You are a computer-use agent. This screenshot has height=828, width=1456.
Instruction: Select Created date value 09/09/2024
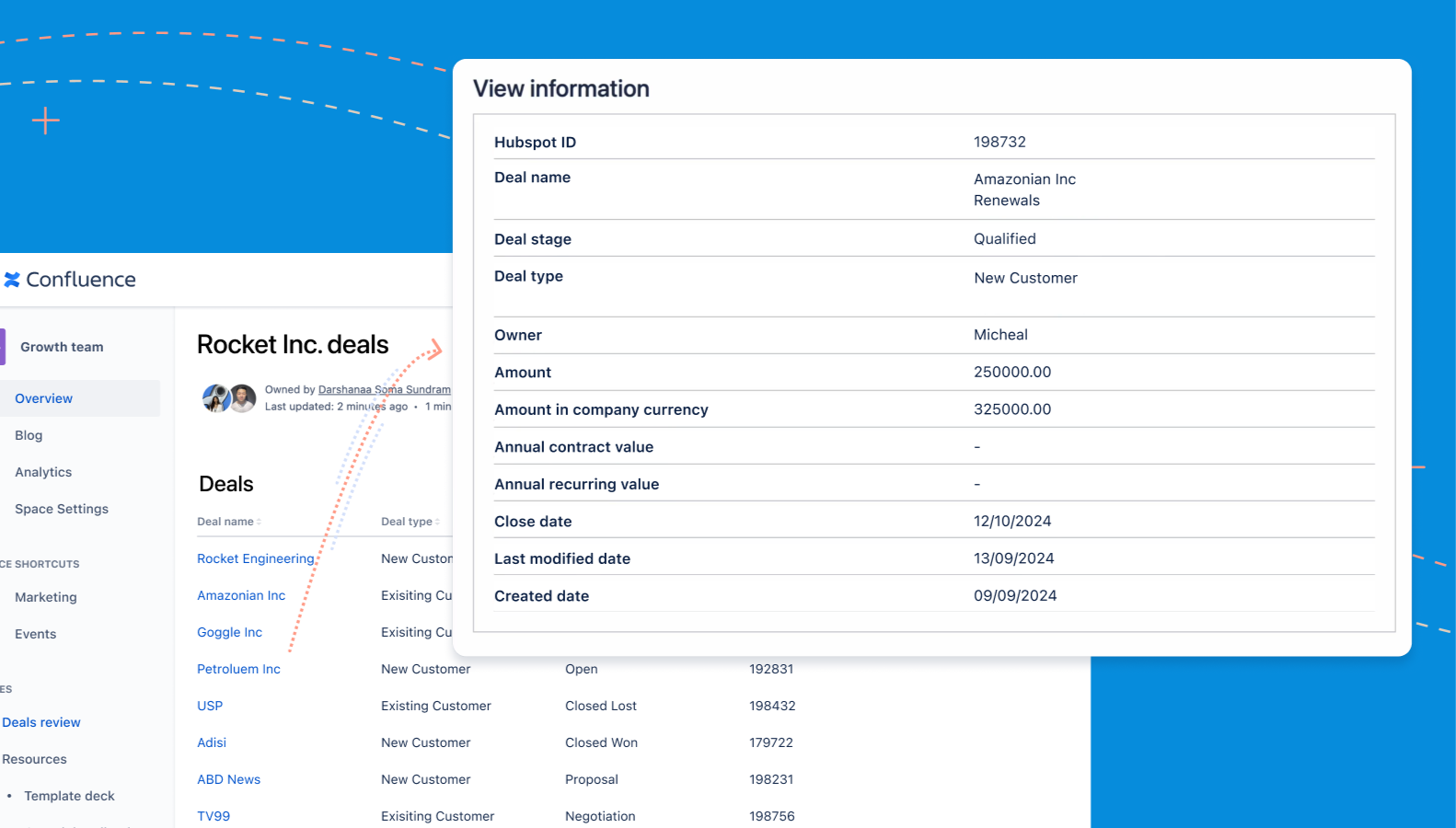[1015, 595]
